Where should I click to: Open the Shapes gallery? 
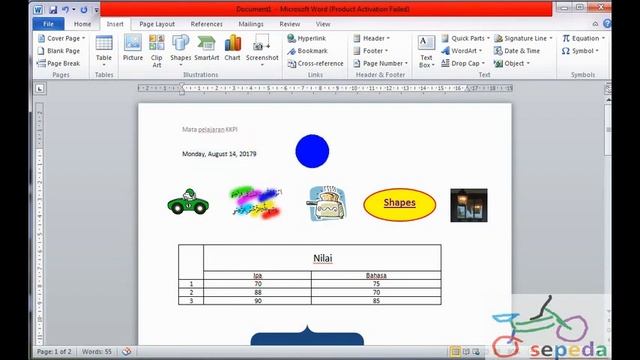180,51
